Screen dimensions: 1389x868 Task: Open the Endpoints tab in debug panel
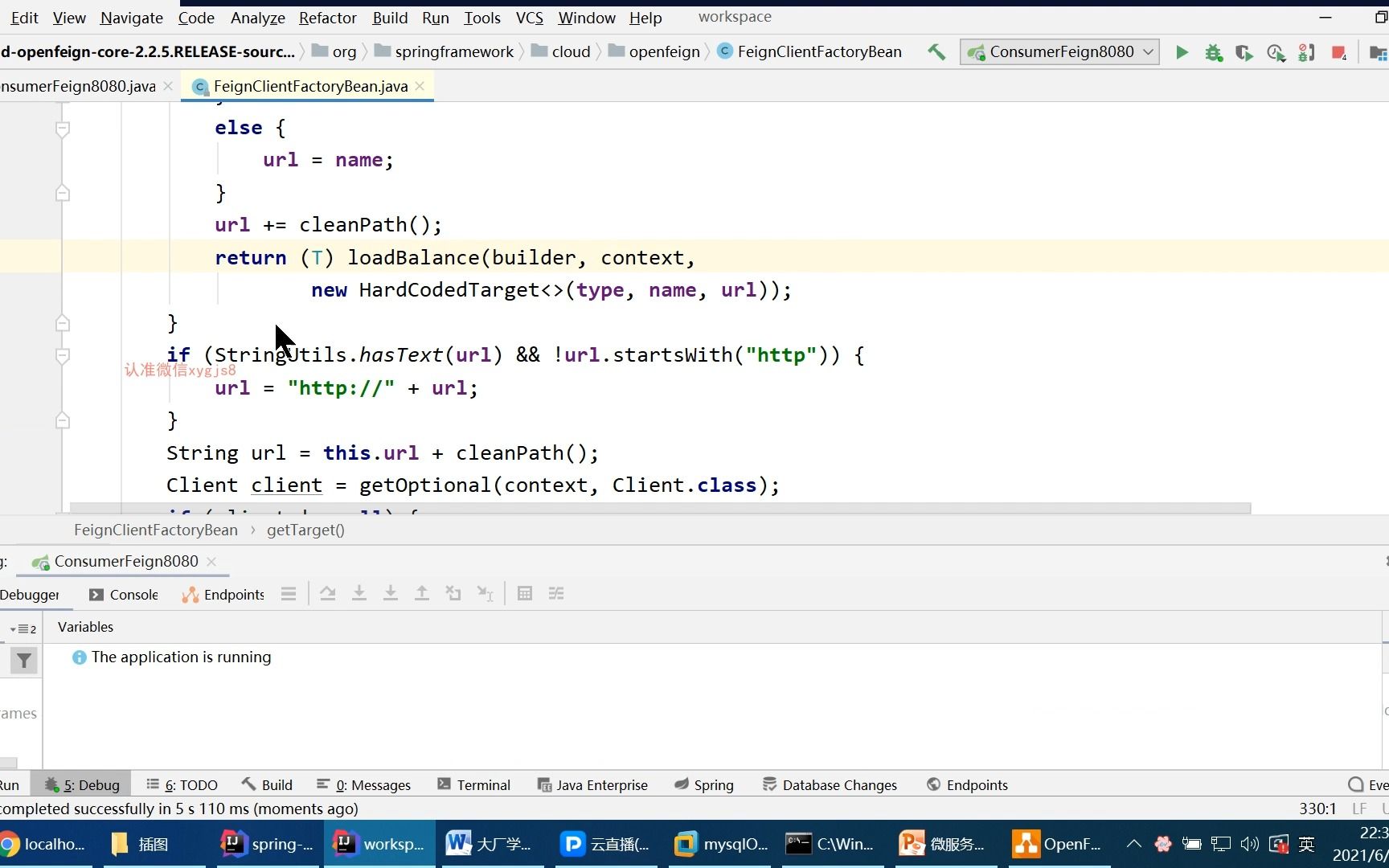pos(223,595)
